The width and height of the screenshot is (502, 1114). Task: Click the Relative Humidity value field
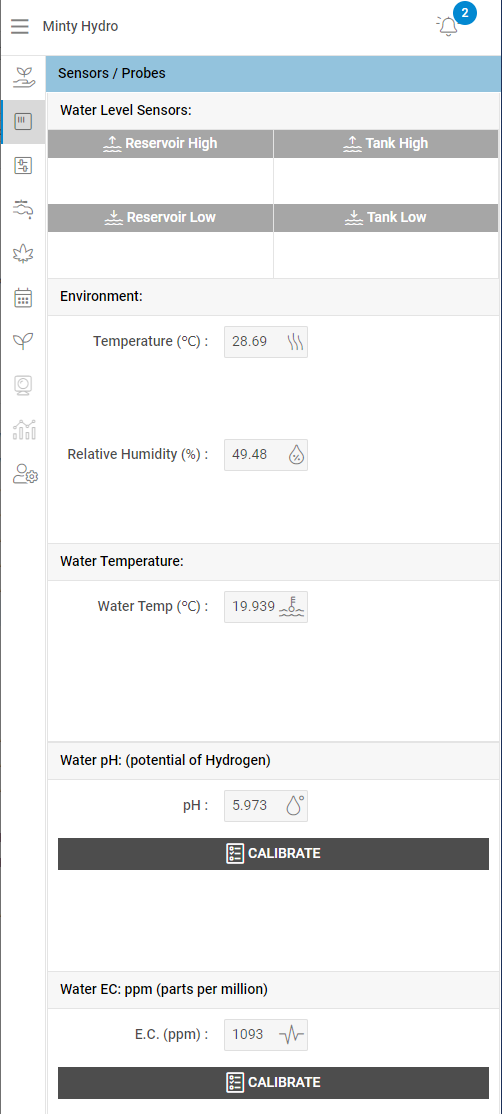pyautogui.click(x=266, y=455)
